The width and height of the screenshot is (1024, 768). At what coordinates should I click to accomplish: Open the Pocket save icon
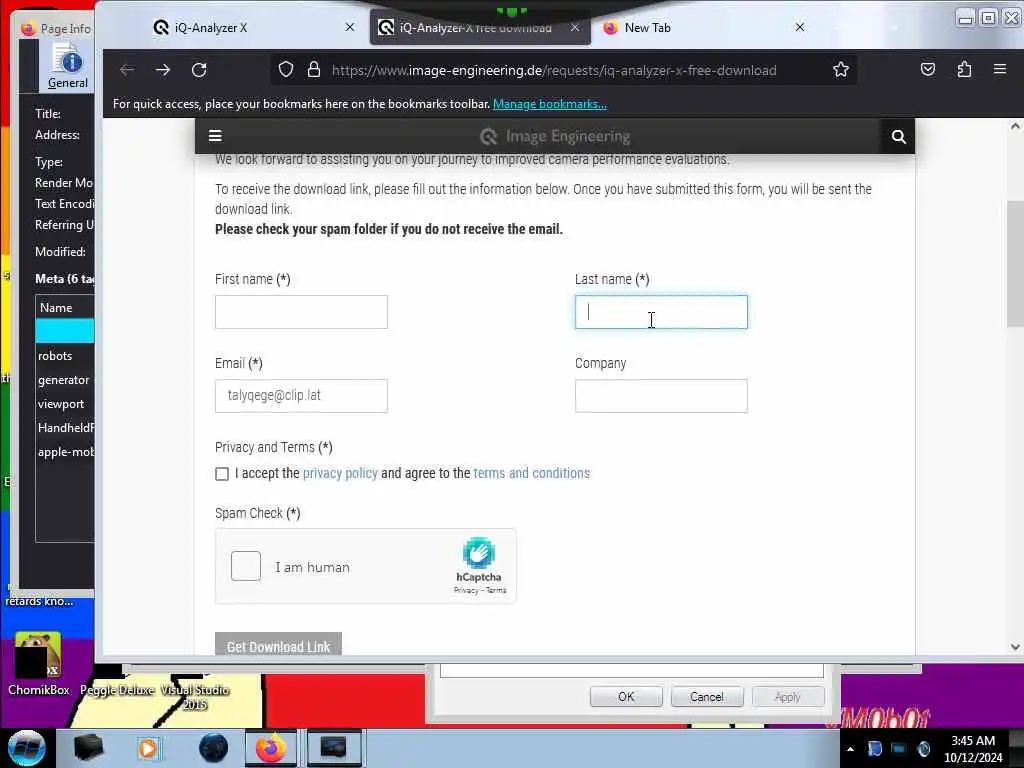[927, 69]
